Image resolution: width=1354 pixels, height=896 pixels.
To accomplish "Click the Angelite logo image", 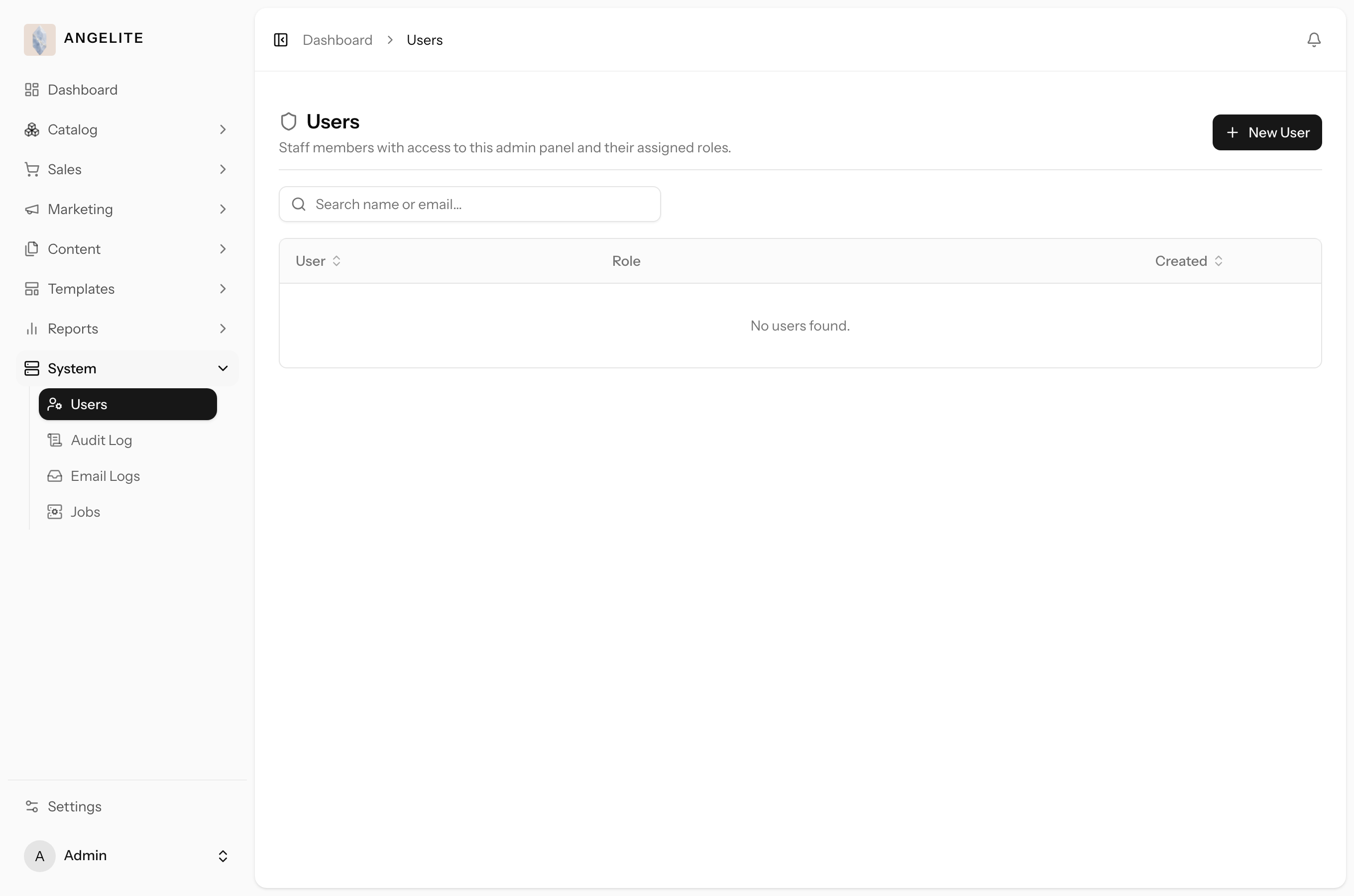I will click(39, 39).
